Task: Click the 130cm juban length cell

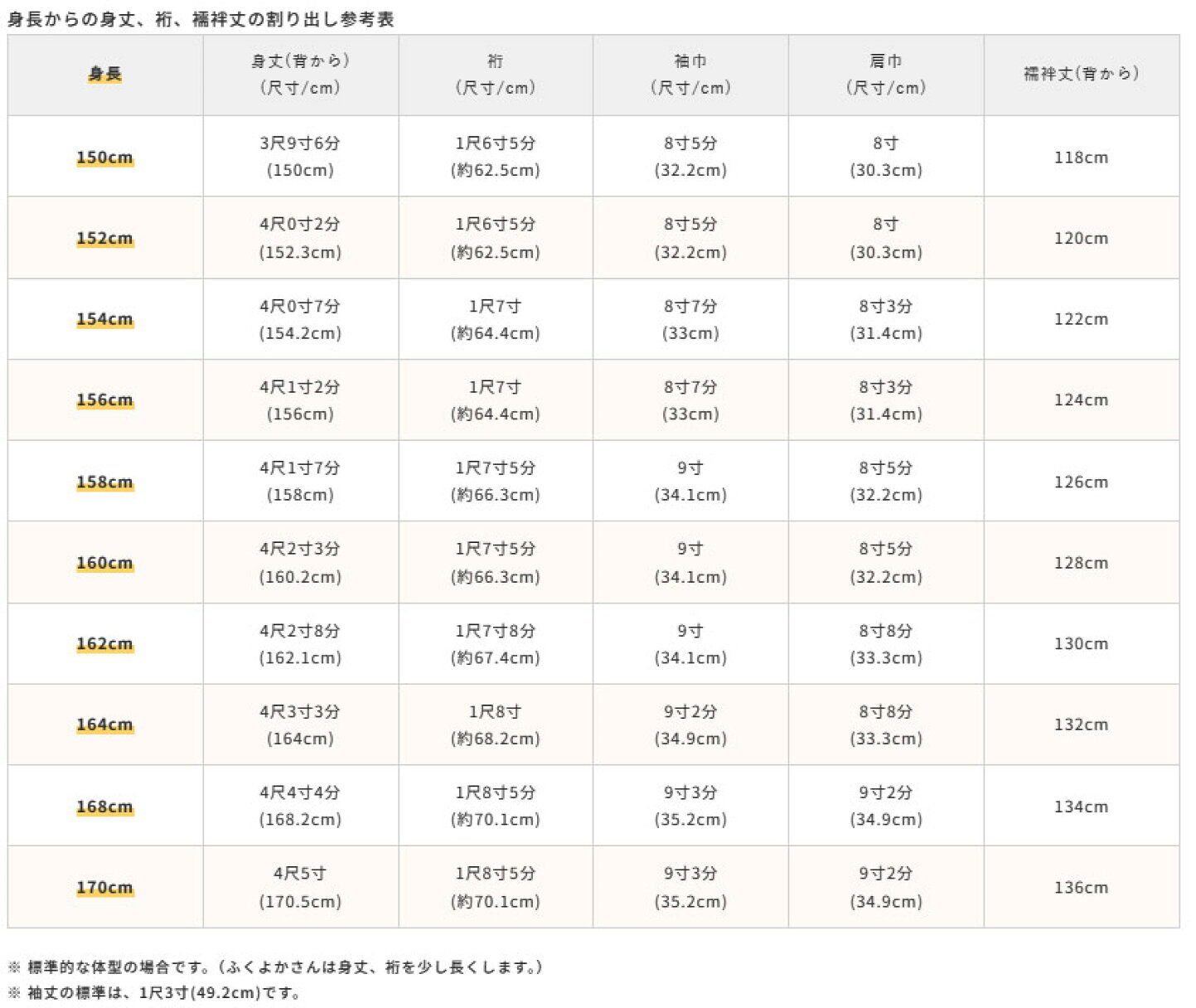Action: pos(1082,643)
